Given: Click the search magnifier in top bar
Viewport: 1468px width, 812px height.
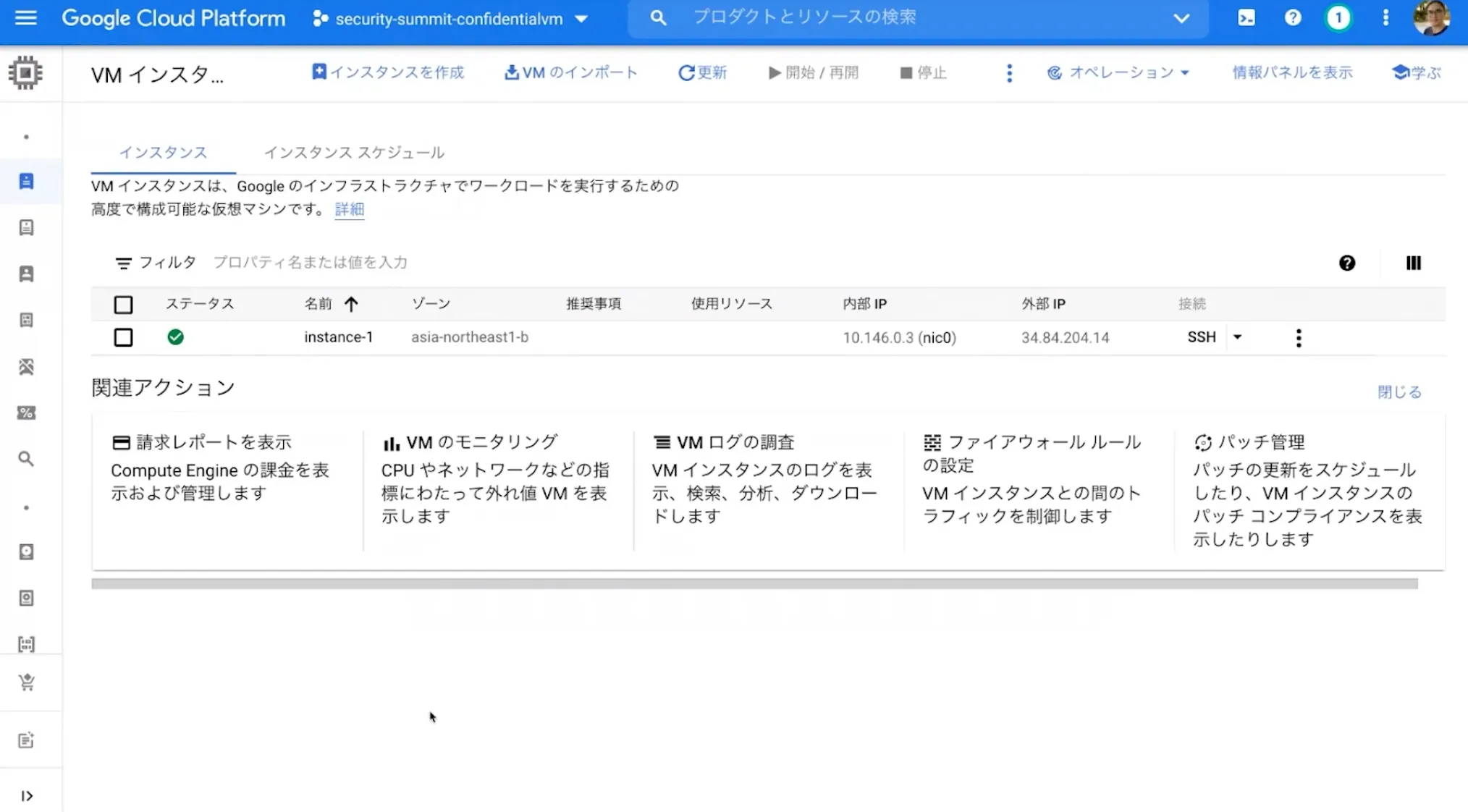Looking at the screenshot, I should point(657,17).
